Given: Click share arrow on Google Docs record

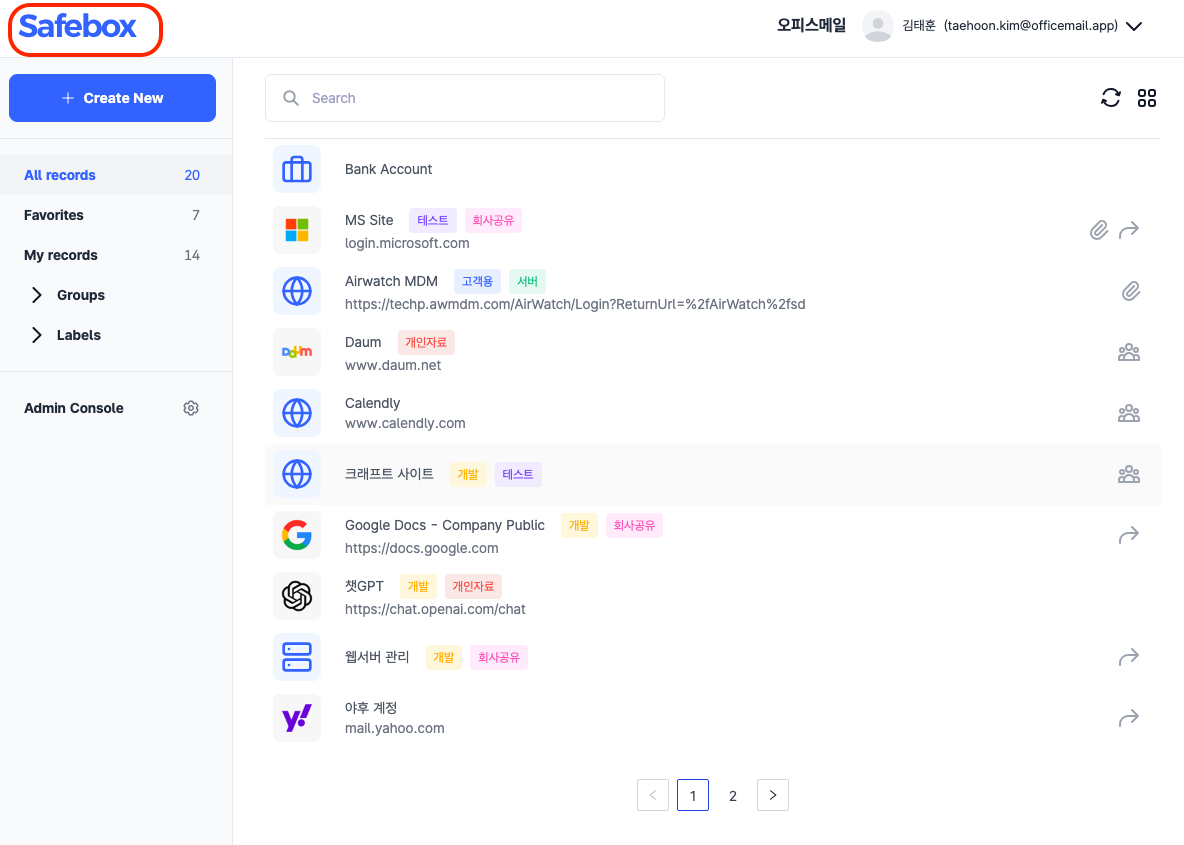Looking at the screenshot, I should tap(1129, 536).
